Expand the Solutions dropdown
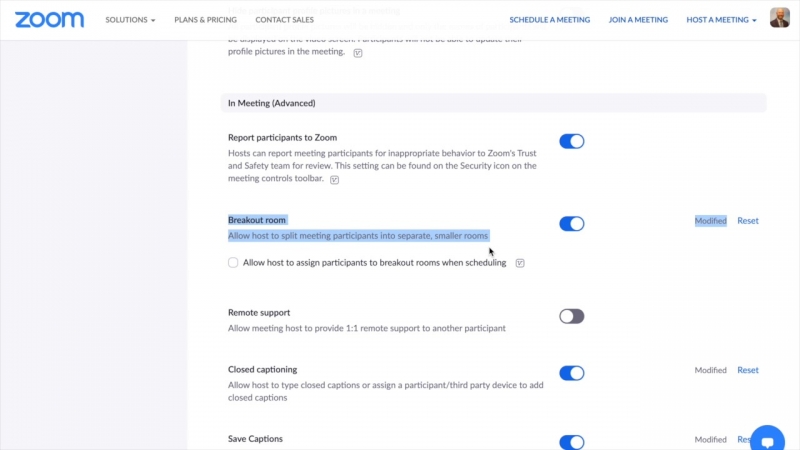The height and width of the screenshot is (450, 800). pos(130,20)
